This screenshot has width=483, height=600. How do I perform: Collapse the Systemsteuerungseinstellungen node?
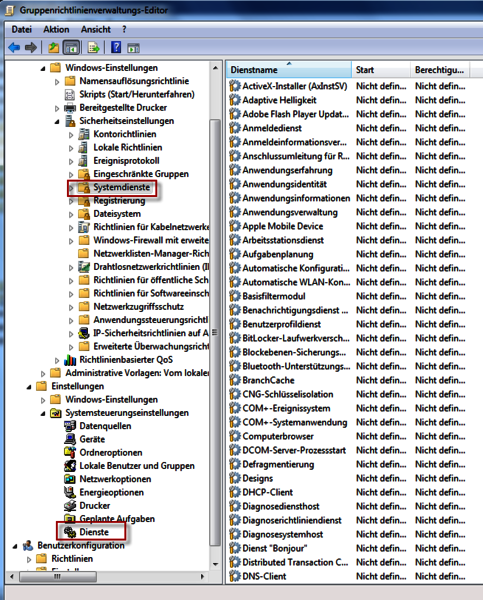tap(43, 414)
